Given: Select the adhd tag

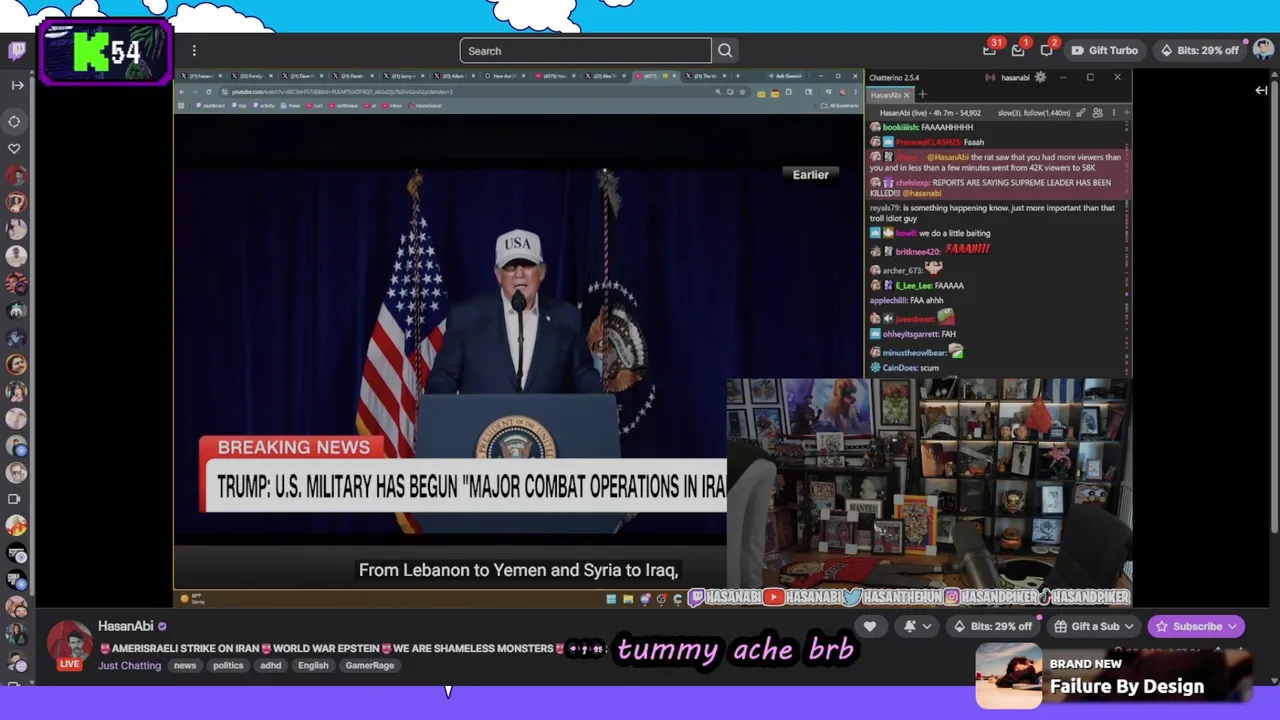Looking at the screenshot, I should (271, 666).
